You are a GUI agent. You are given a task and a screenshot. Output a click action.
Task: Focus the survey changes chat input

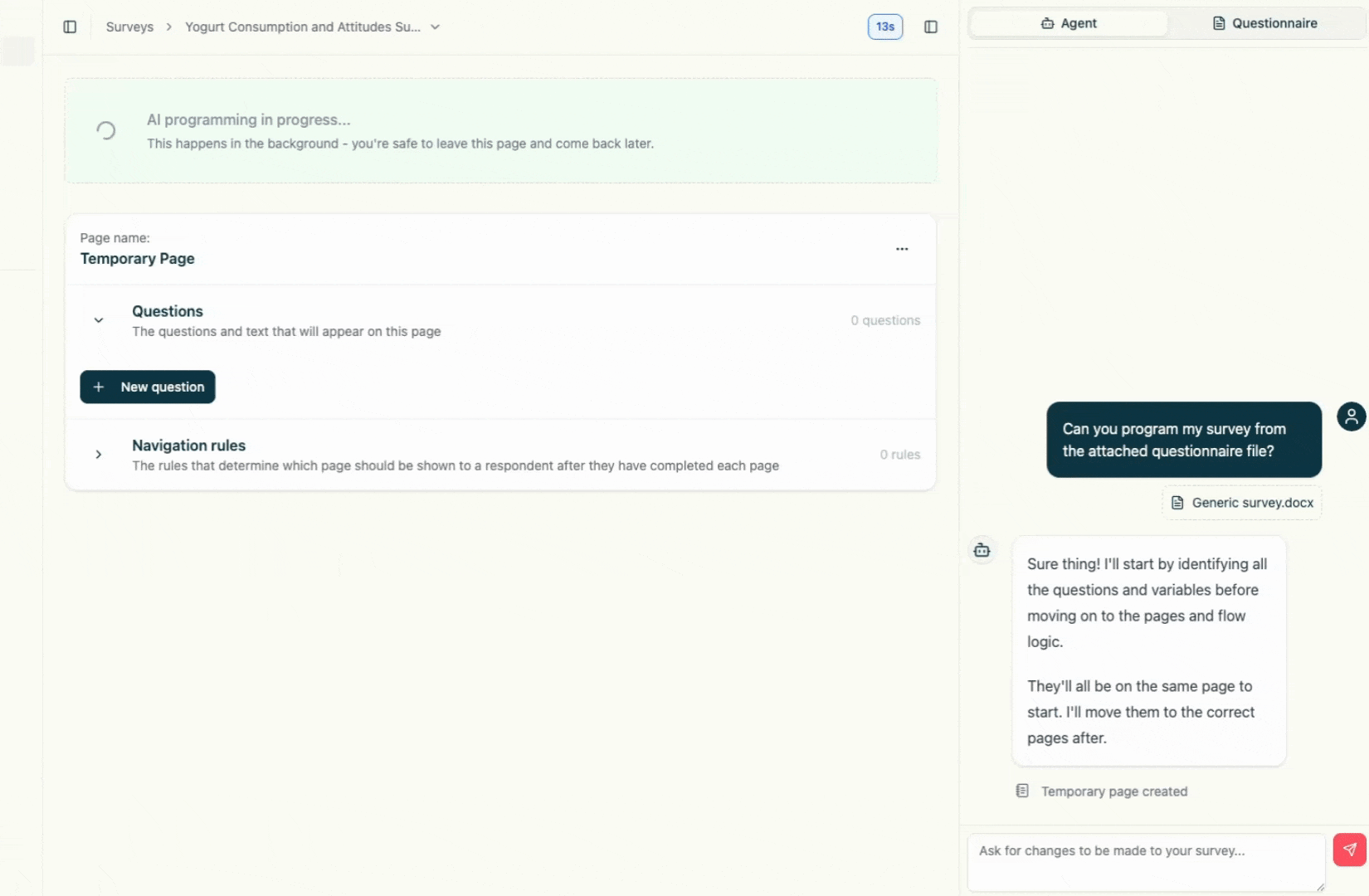point(1145,861)
